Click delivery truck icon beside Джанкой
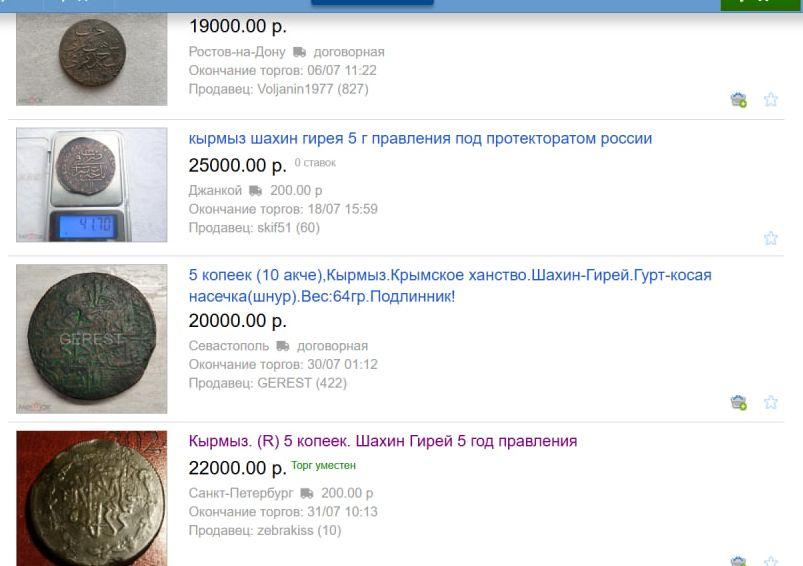The width and height of the screenshot is (803, 566). (x=256, y=191)
